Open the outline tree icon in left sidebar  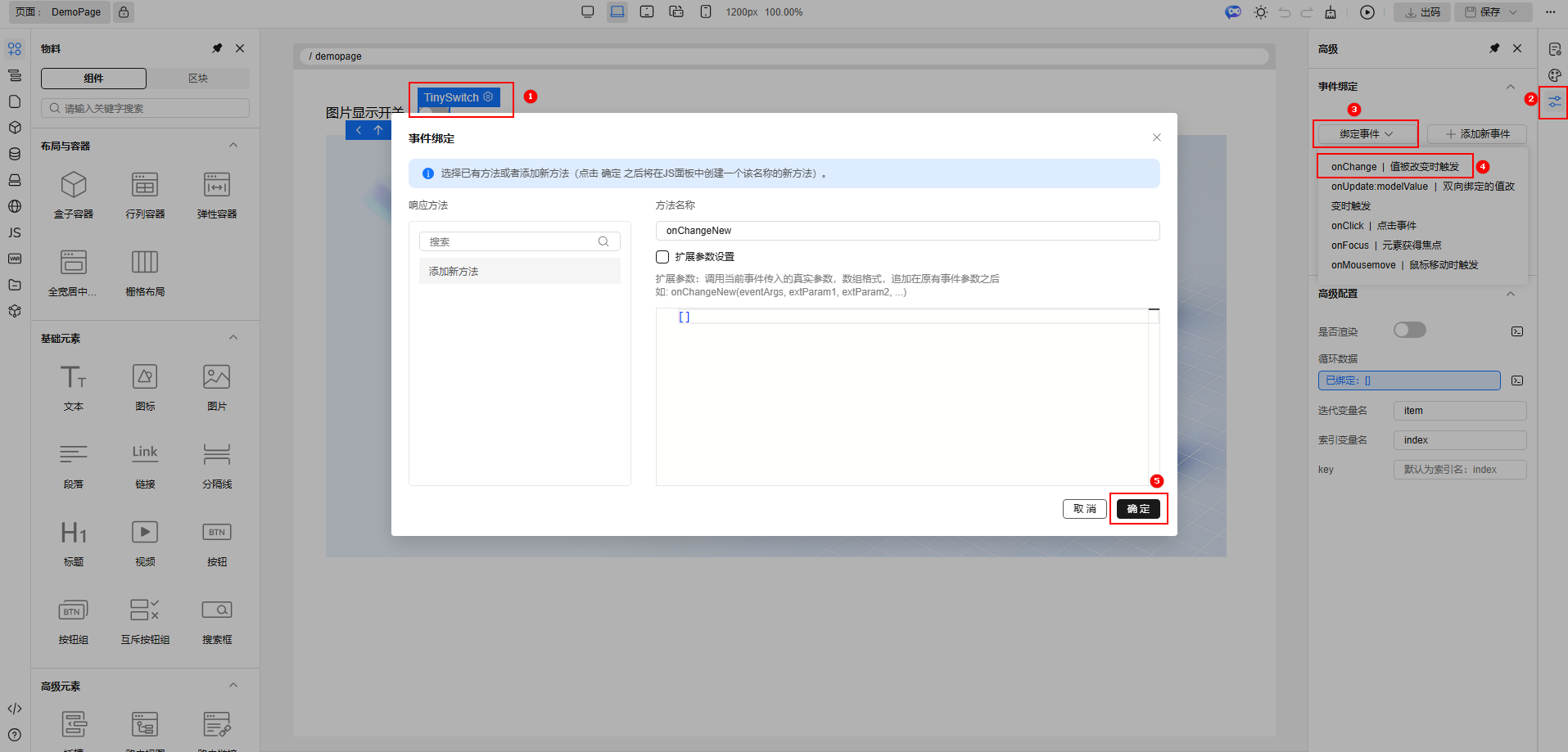pyautogui.click(x=15, y=75)
